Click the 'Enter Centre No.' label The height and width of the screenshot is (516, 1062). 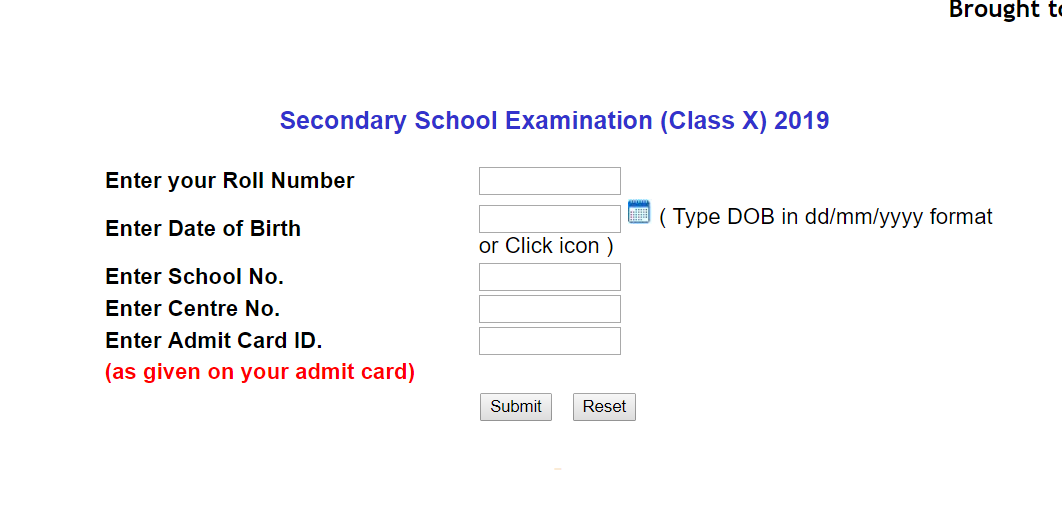pos(192,309)
